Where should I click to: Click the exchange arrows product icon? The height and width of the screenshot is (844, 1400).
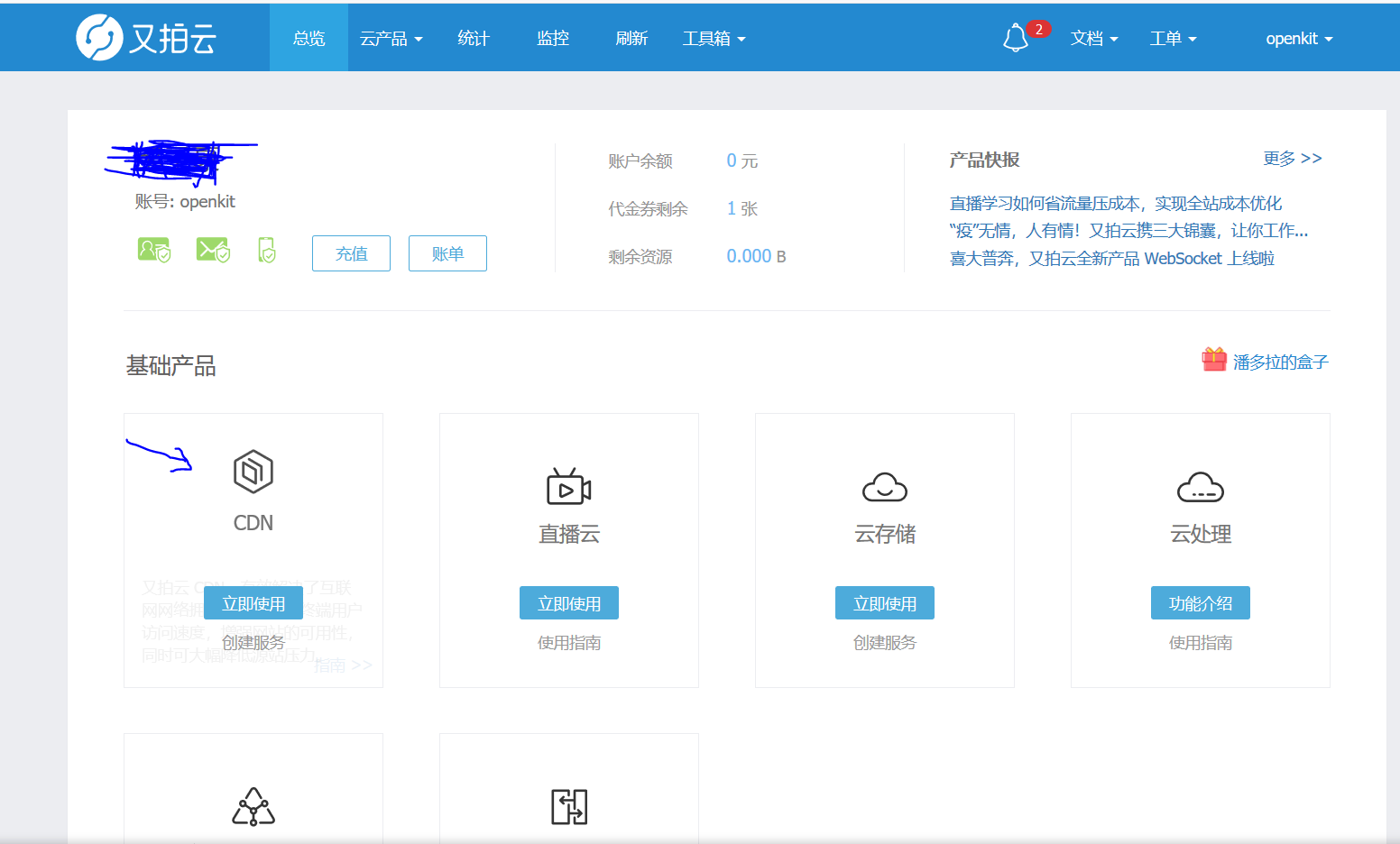click(569, 807)
